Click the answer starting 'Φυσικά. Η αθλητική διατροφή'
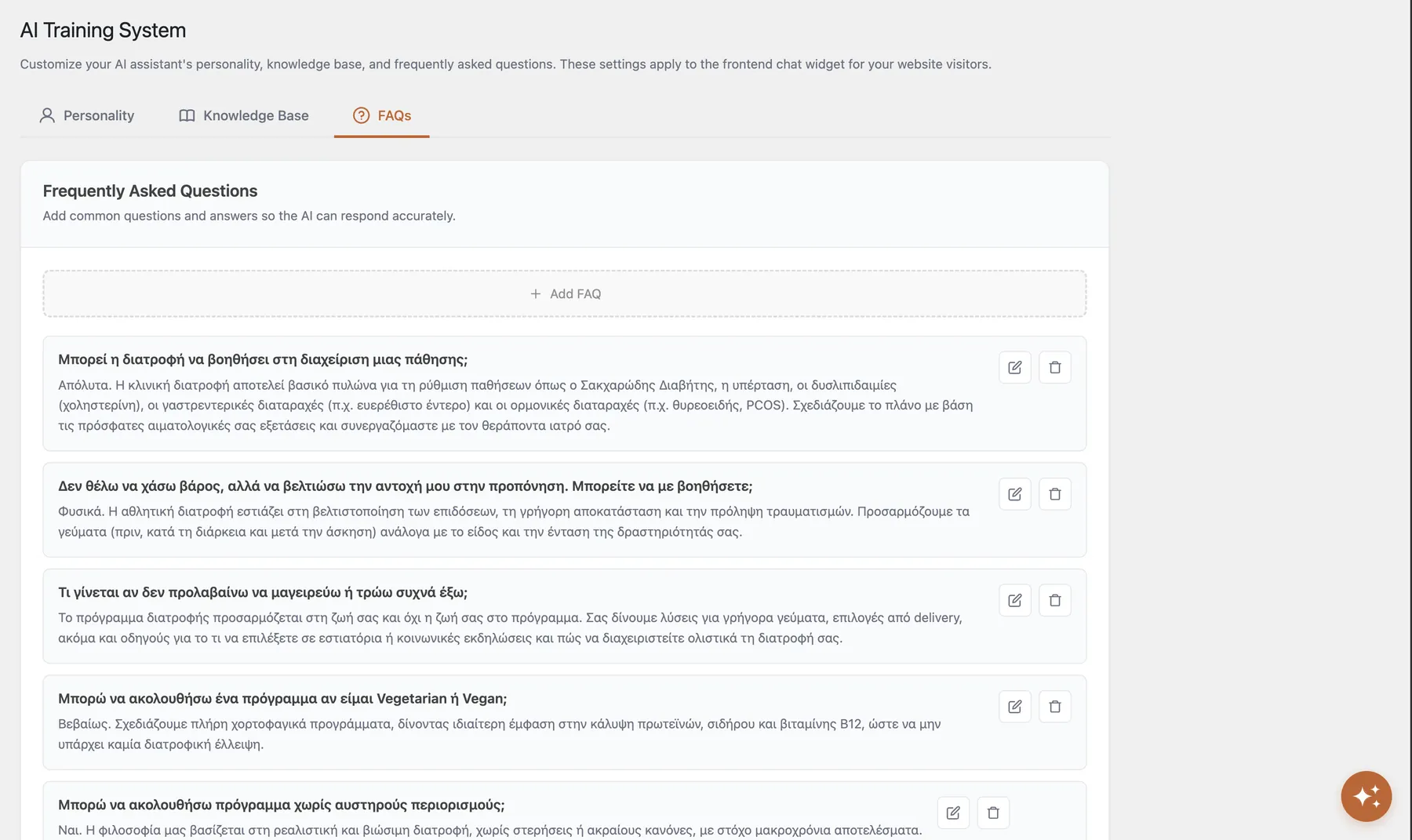Image resolution: width=1412 pixels, height=840 pixels. 514,522
